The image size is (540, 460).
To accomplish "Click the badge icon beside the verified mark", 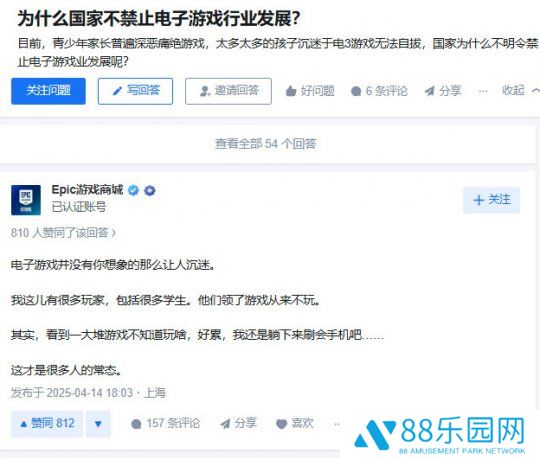I will click(149, 190).
